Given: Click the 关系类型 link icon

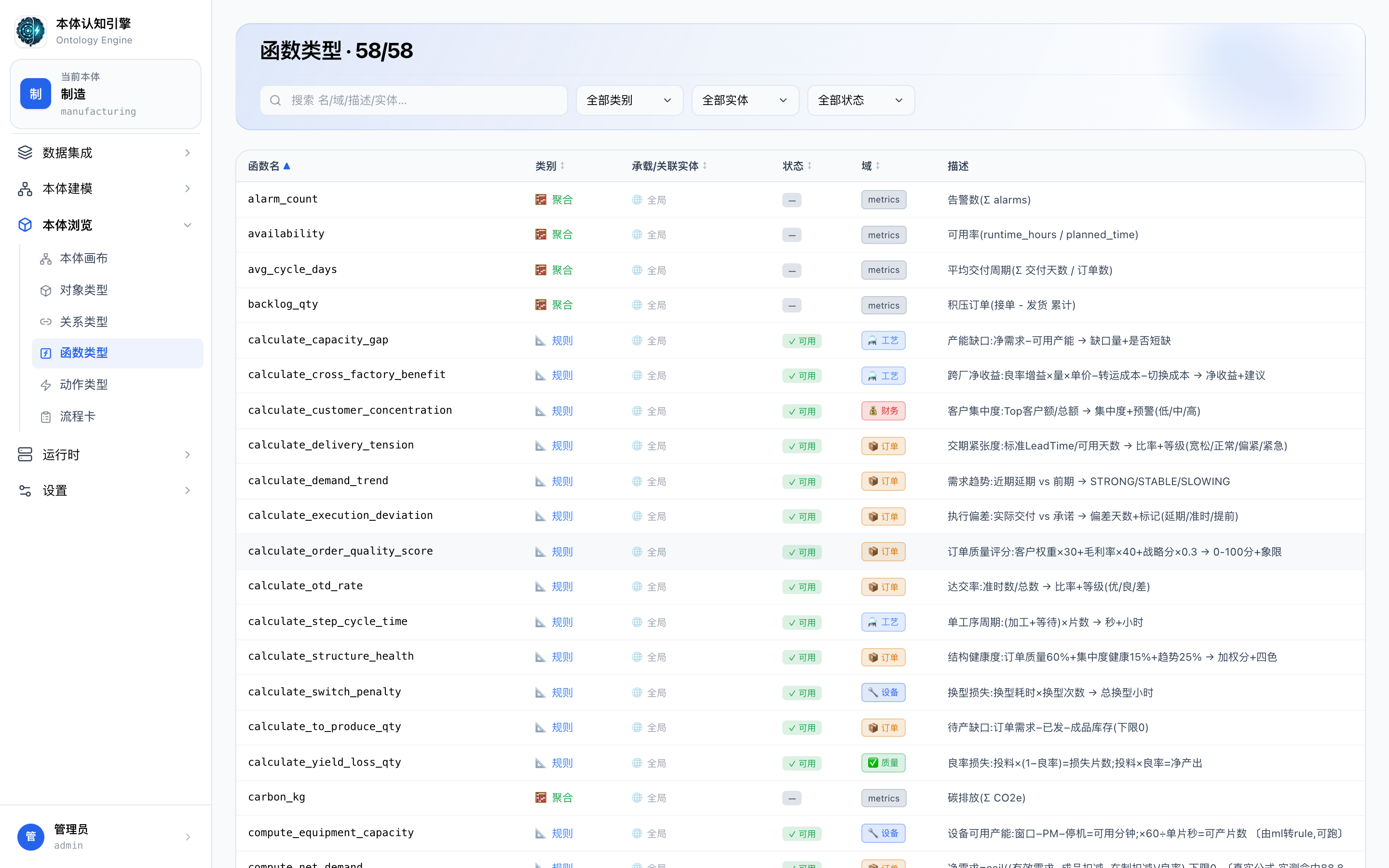Looking at the screenshot, I should tap(46, 322).
